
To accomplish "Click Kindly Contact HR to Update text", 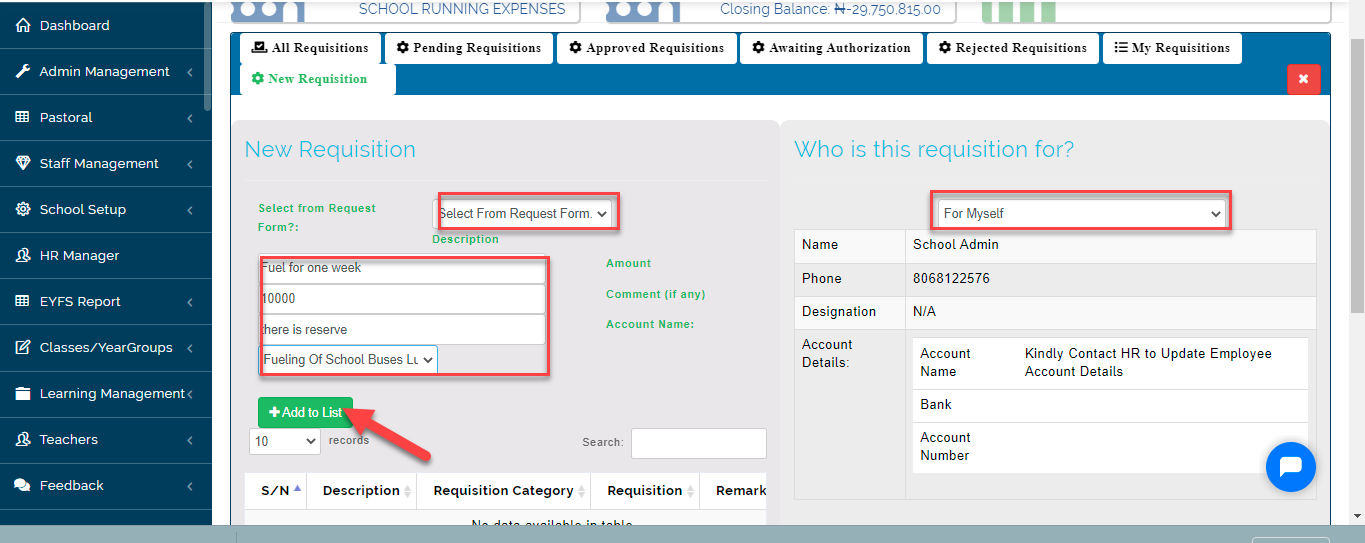I will point(1148,362).
